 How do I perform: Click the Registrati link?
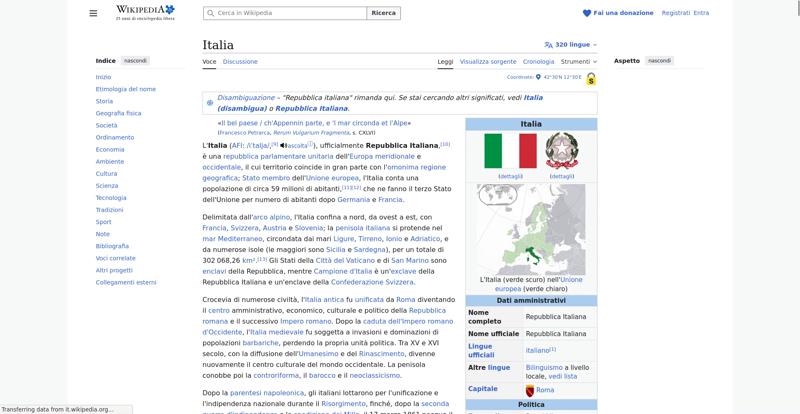coord(675,13)
